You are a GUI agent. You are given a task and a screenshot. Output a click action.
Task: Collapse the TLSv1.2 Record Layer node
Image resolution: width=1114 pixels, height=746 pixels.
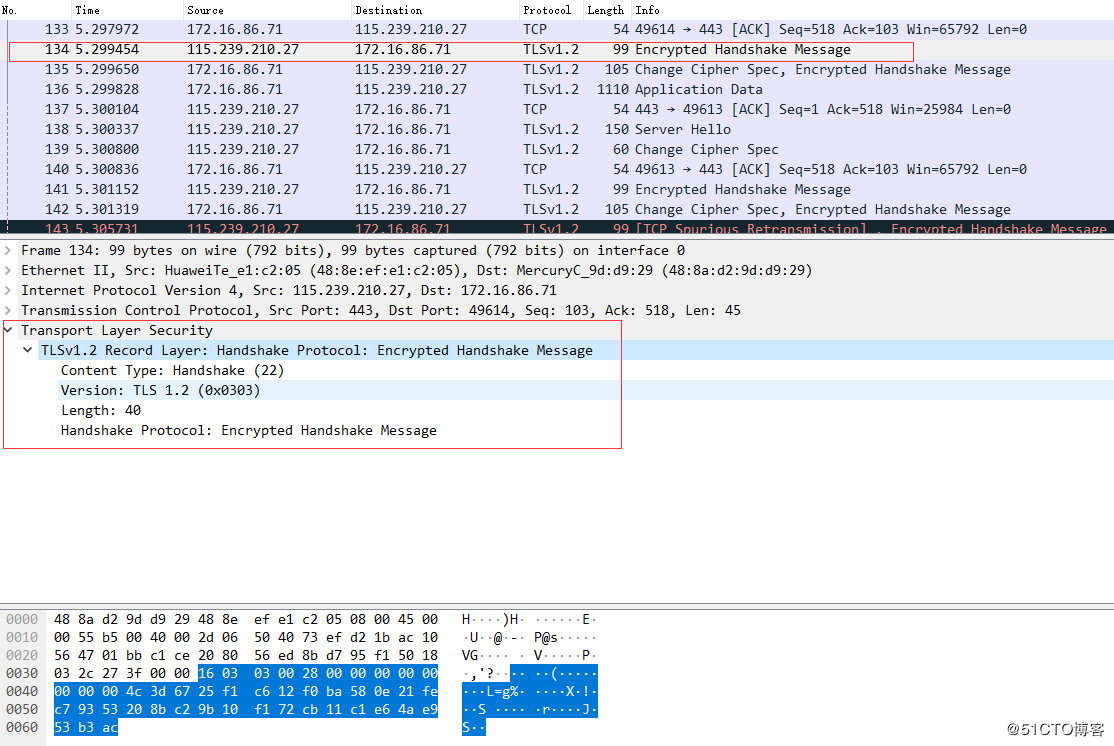28,350
